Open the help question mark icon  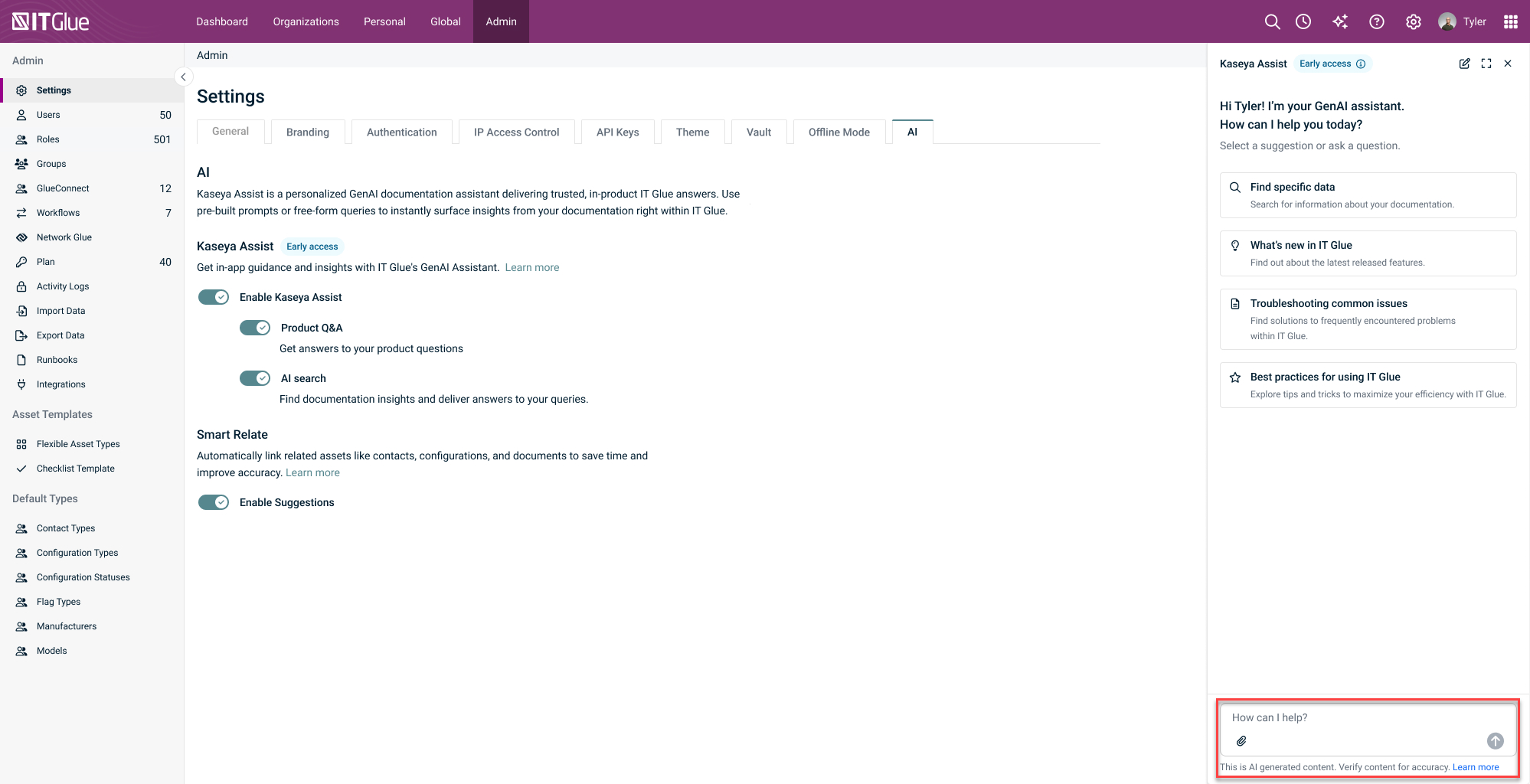[x=1377, y=21]
